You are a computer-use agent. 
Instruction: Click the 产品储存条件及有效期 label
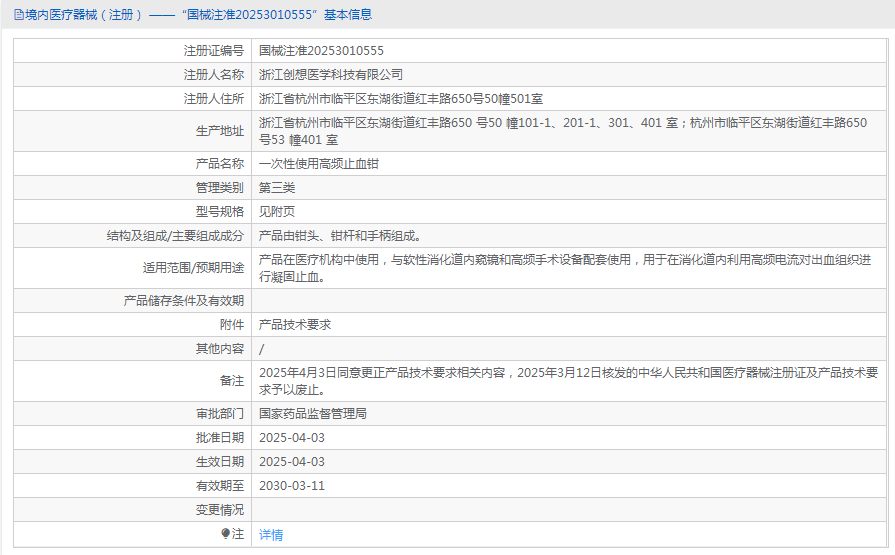coord(184,301)
